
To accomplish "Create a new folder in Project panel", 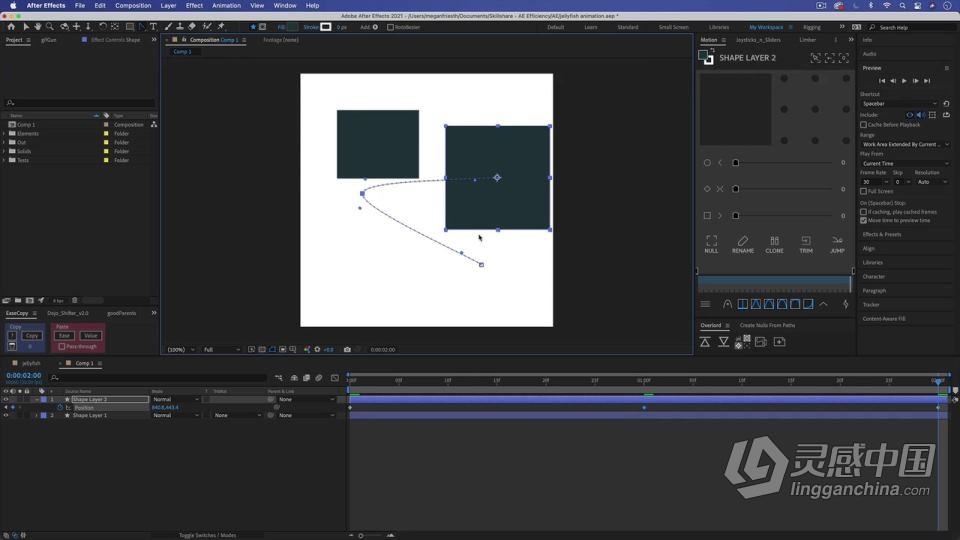I will coord(18,301).
